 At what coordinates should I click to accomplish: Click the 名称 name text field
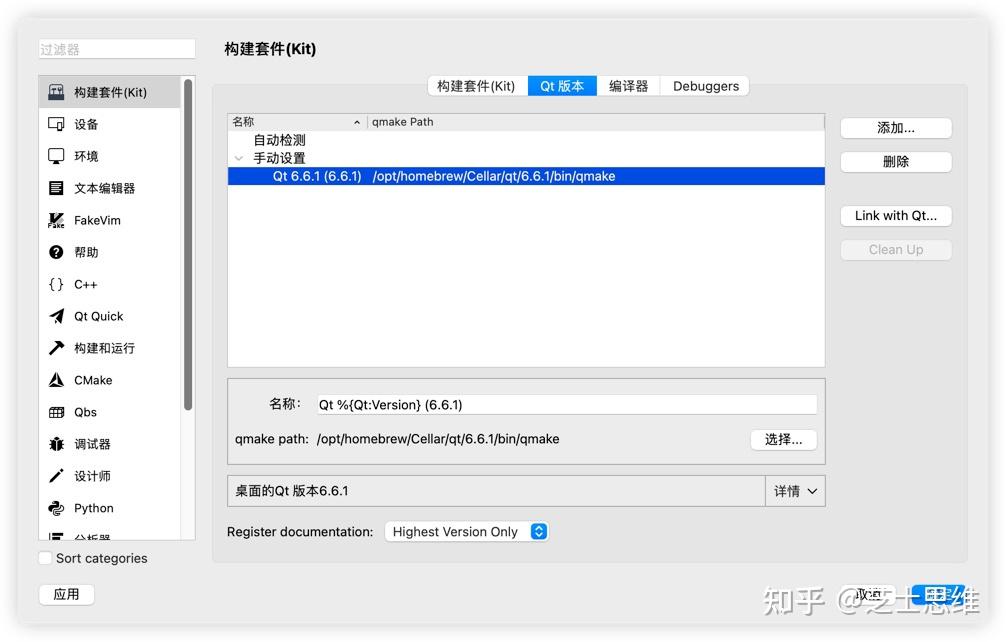point(567,405)
